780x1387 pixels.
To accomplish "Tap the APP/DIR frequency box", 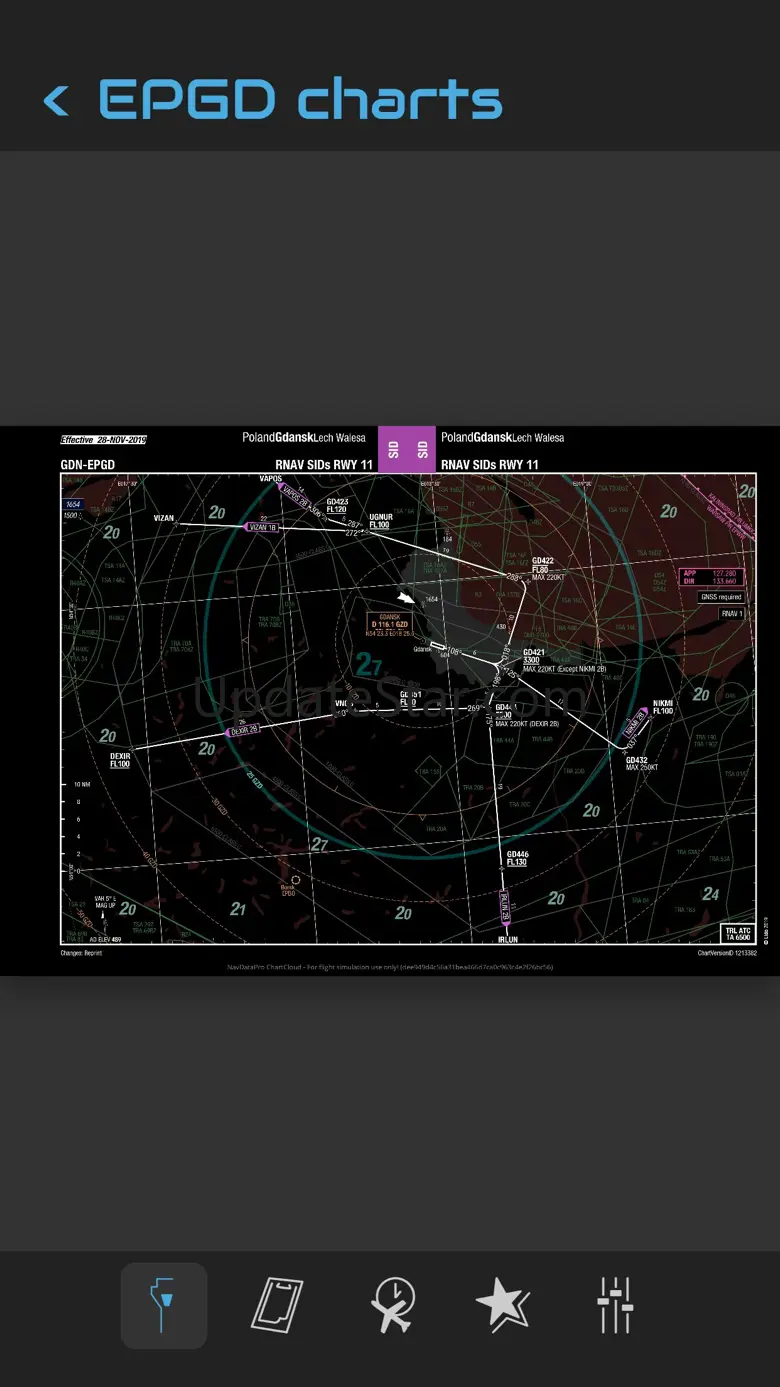I will [x=712, y=577].
